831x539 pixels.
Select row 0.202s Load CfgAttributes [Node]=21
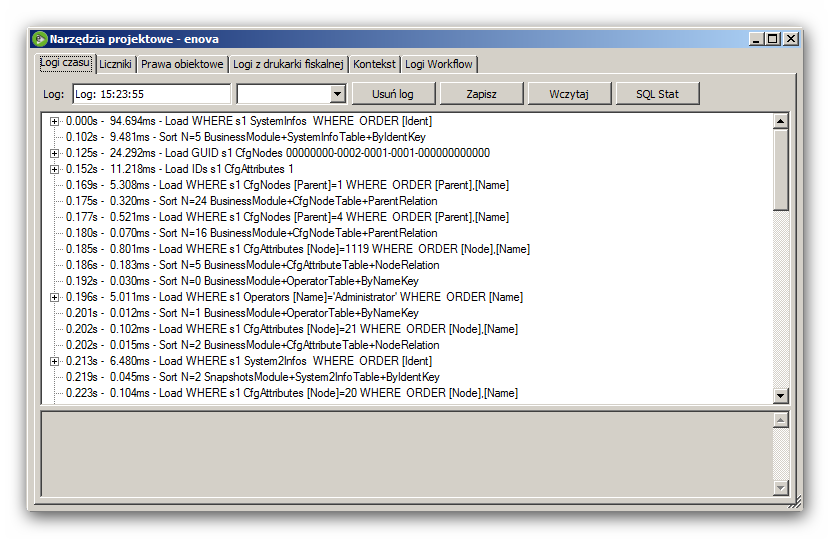click(x=292, y=329)
